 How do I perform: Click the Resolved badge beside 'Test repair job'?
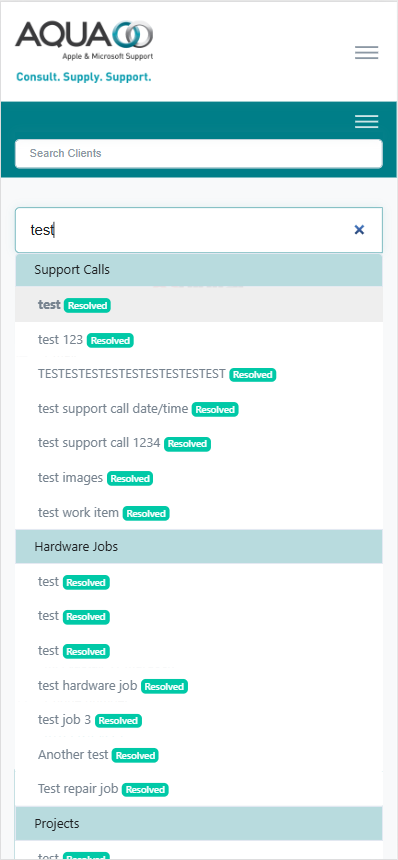[x=145, y=790]
